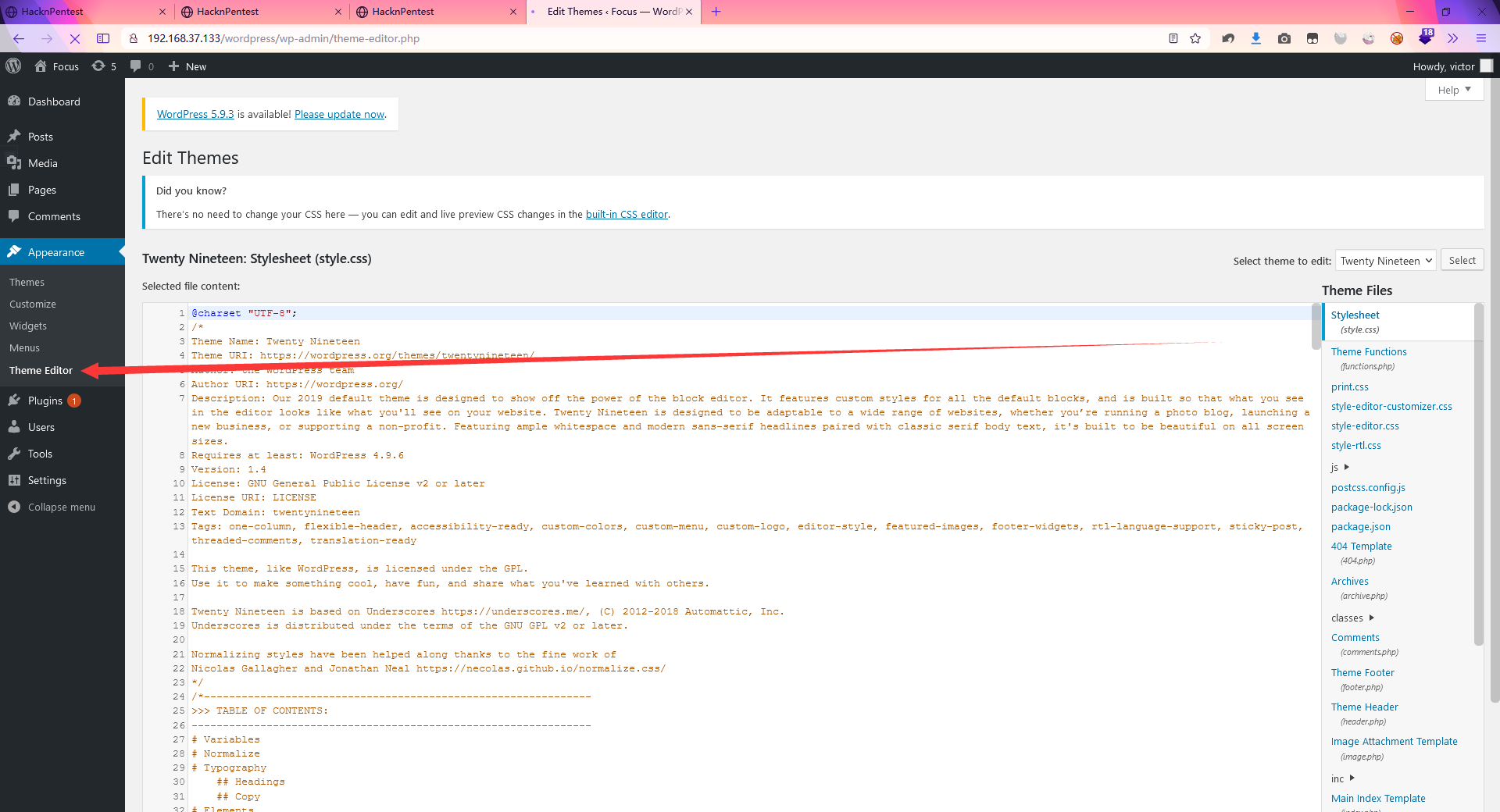The width and height of the screenshot is (1500, 812).
Task: Click the code editor vertical scrollbar
Action: pos(1316,326)
